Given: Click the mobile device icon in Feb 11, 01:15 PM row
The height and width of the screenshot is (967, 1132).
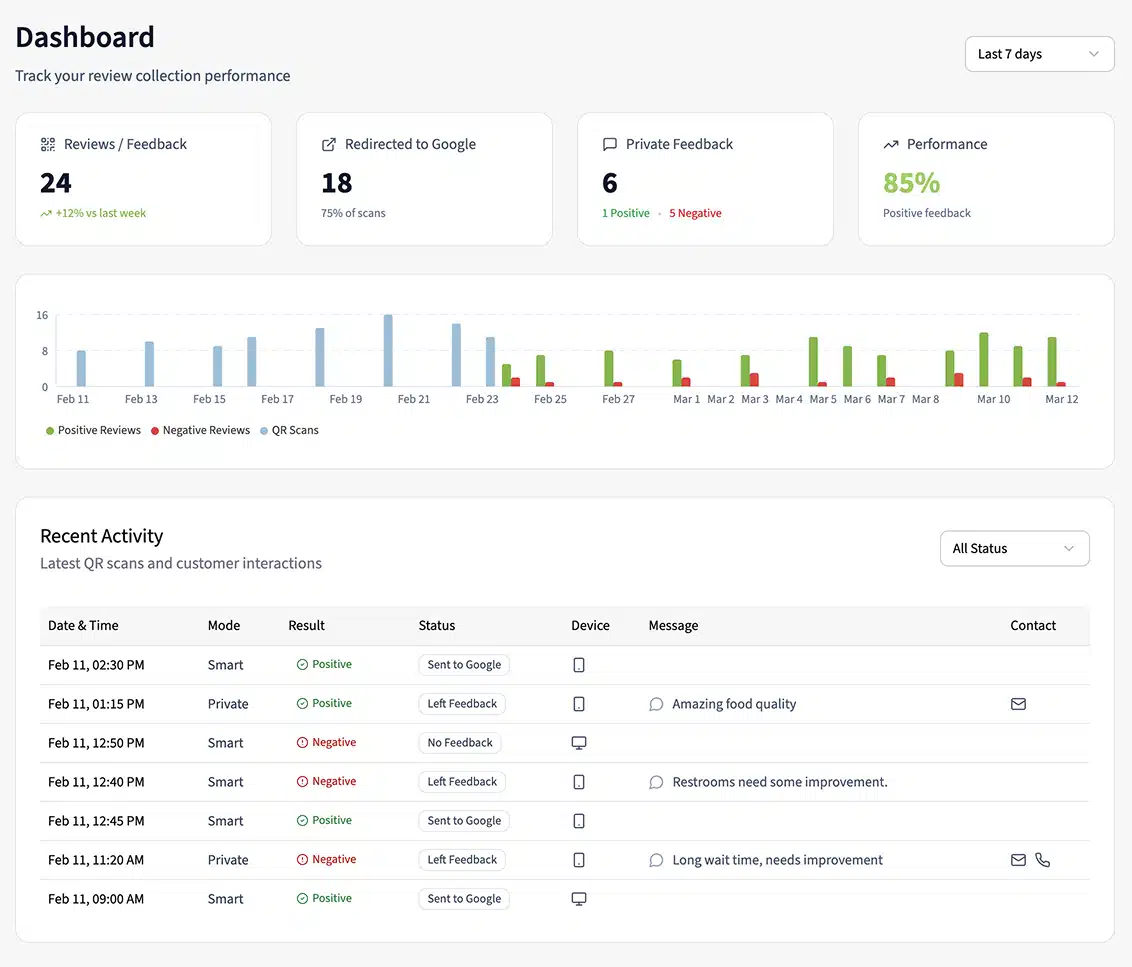Looking at the screenshot, I should [579, 704].
